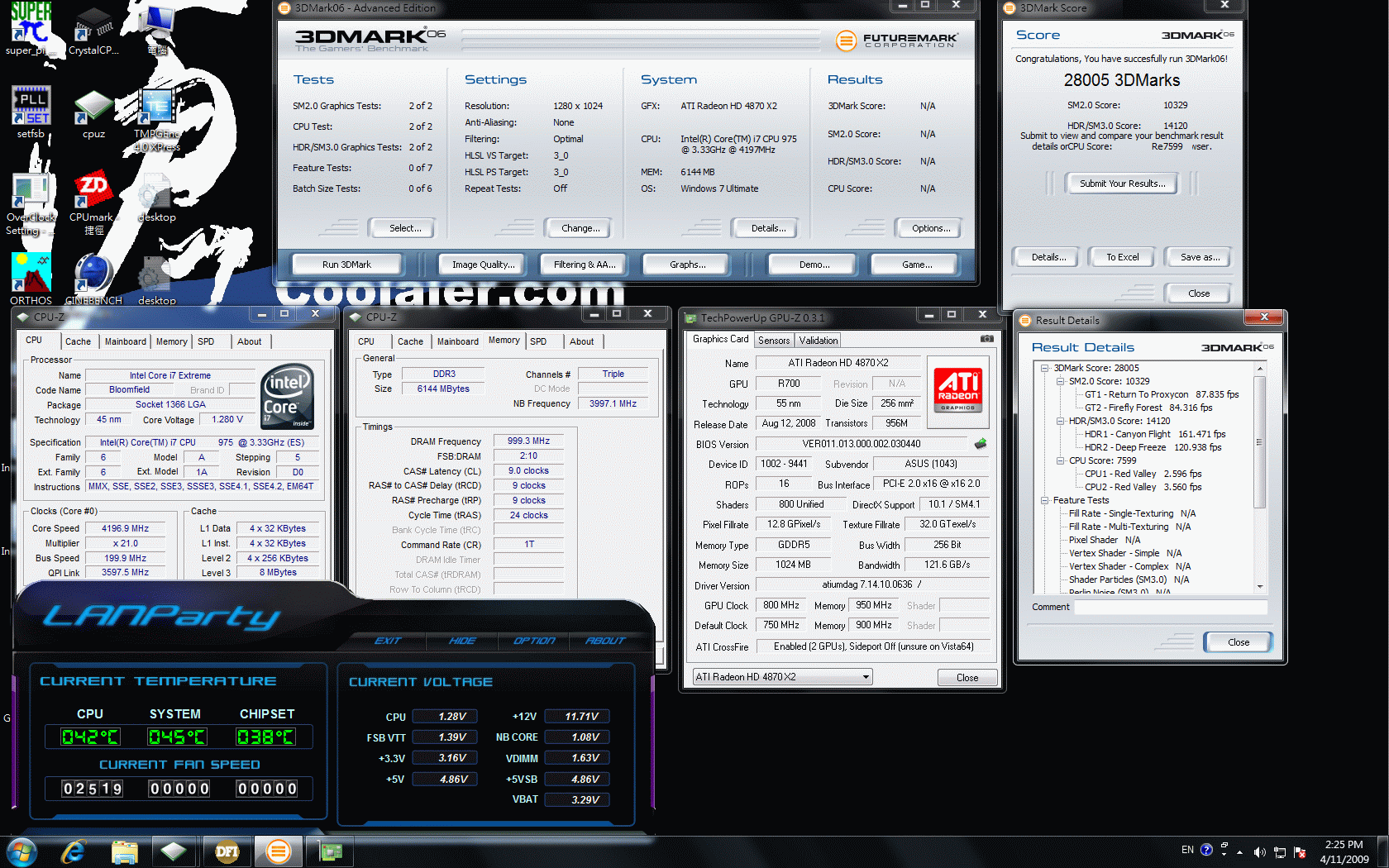Select GT1 - Return To Proxycon result
The height and width of the screenshot is (868, 1389).
1162,394
